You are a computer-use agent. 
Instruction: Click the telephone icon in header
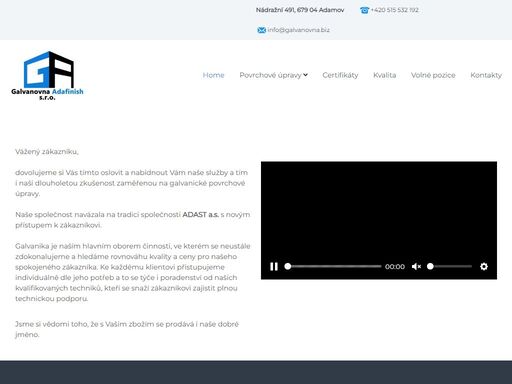point(364,10)
